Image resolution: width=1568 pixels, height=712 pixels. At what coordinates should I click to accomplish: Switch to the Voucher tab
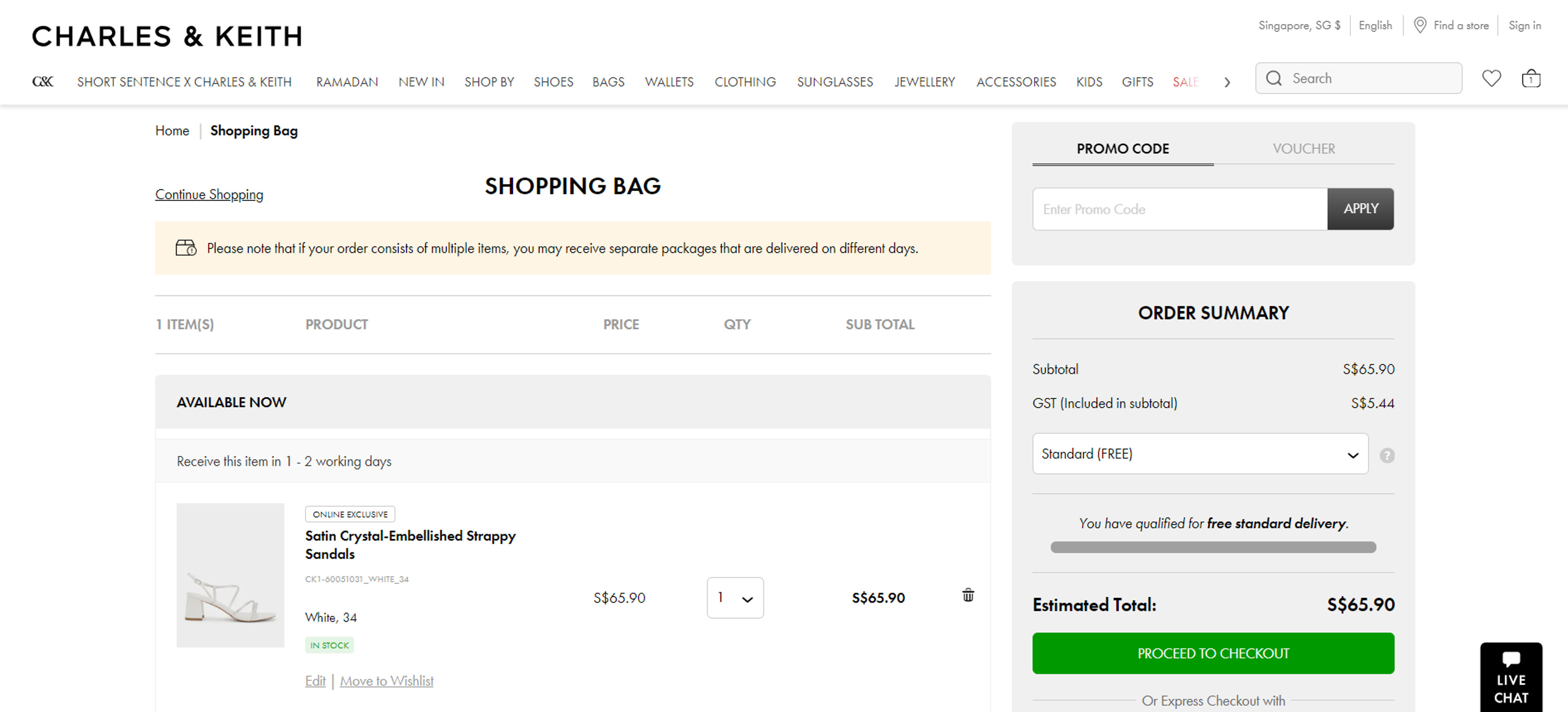tap(1303, 149)
